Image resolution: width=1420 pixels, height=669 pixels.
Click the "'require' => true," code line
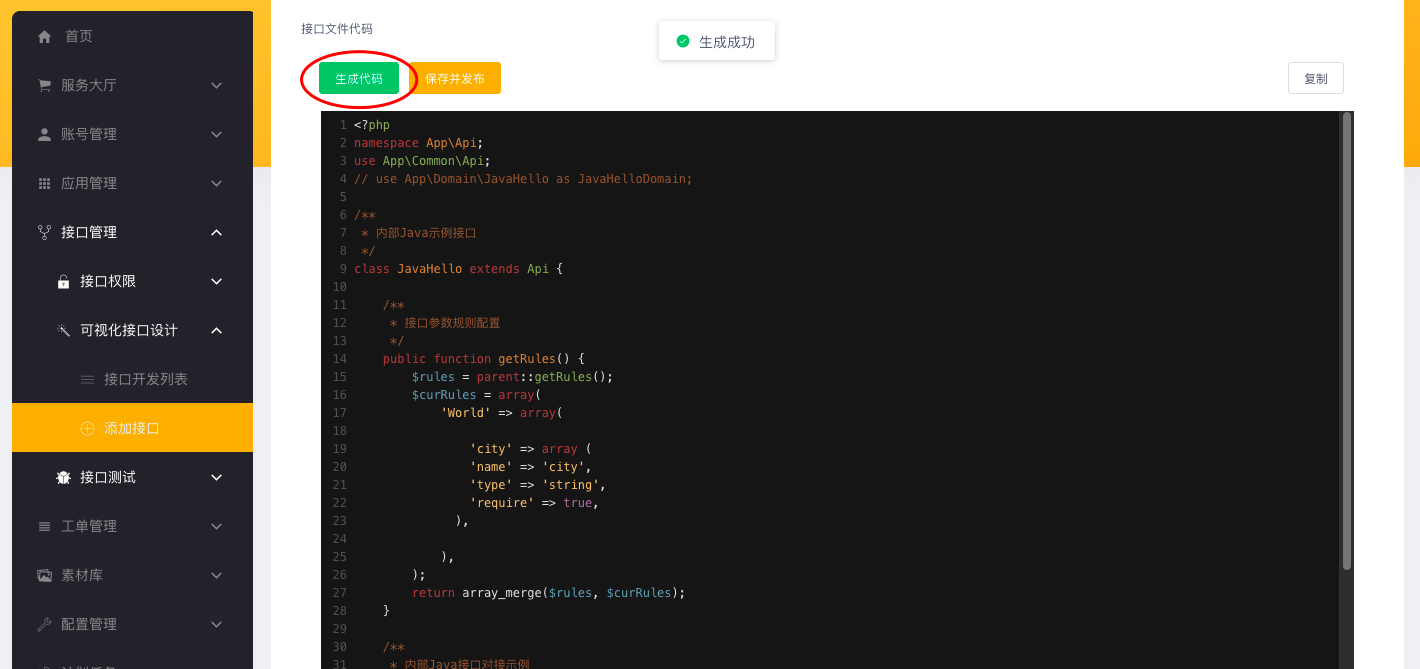(x=535, y=503)
